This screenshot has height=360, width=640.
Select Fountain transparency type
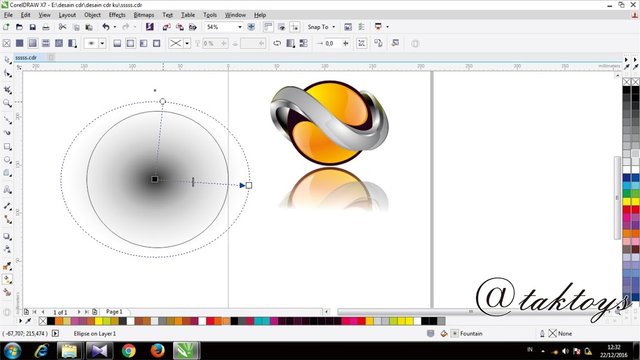(33, 43)
